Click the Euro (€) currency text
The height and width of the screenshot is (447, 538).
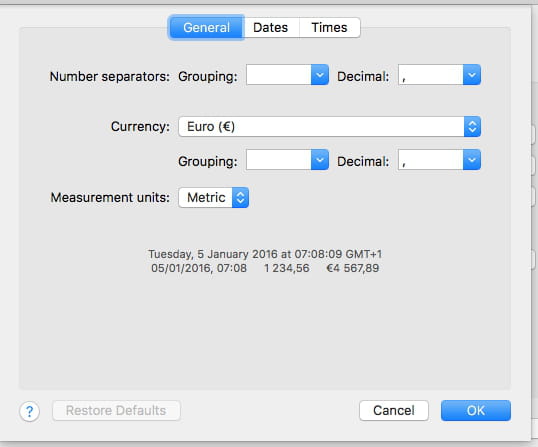[x=211, y=127]
